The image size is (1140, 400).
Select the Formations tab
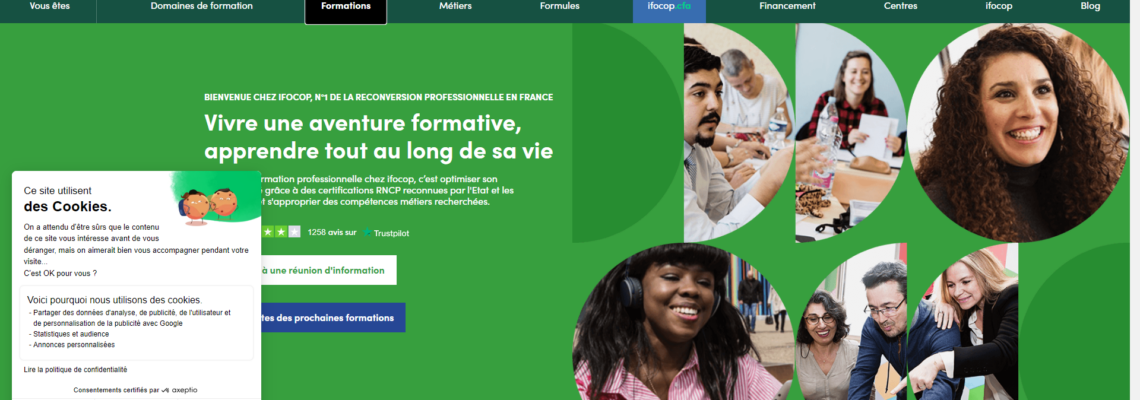coord(345,7)
